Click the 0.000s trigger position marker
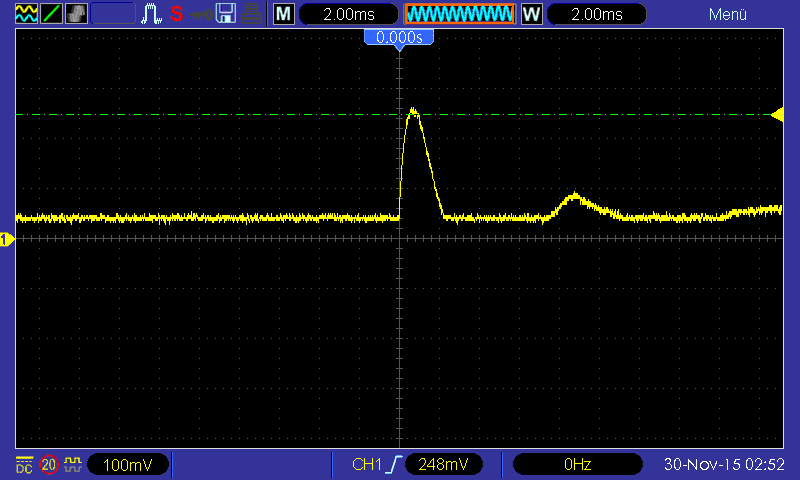The width and height of the screenshot is (800, 480). click(x=399, y=38)
